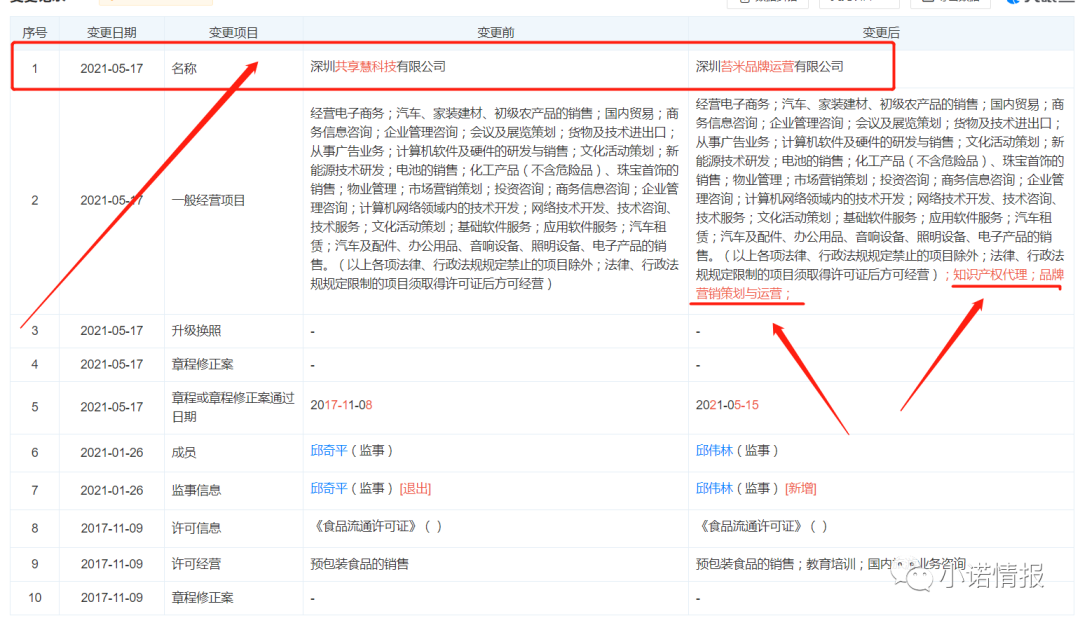Click the 升级换照 cell
Viewport: 1080px width, 623px height.
(196, 330)
